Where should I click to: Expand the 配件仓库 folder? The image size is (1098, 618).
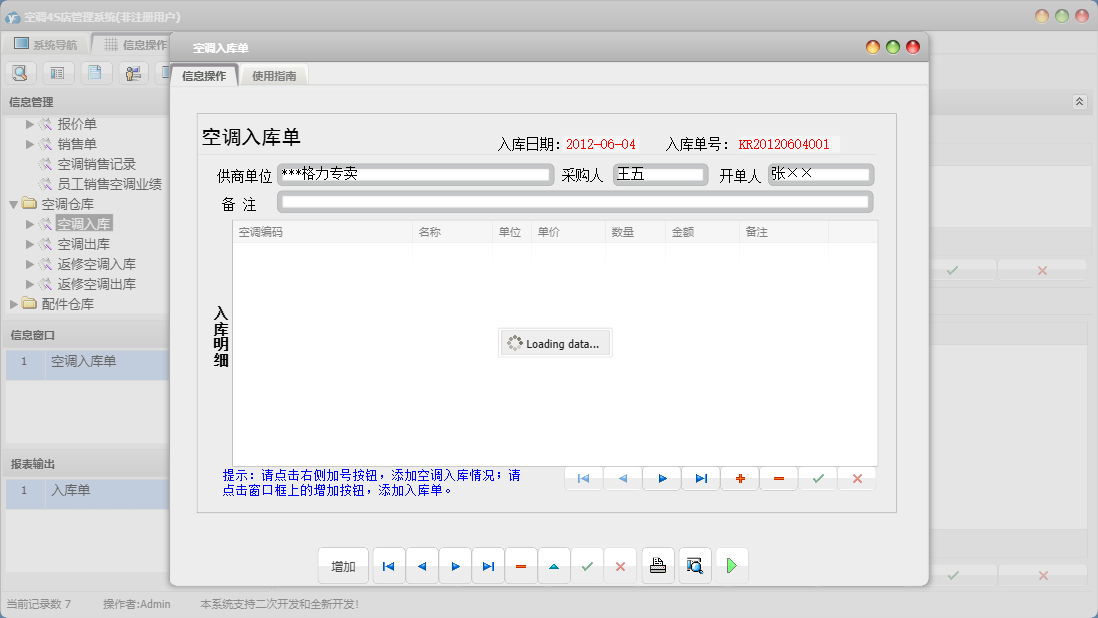[14, 304]
